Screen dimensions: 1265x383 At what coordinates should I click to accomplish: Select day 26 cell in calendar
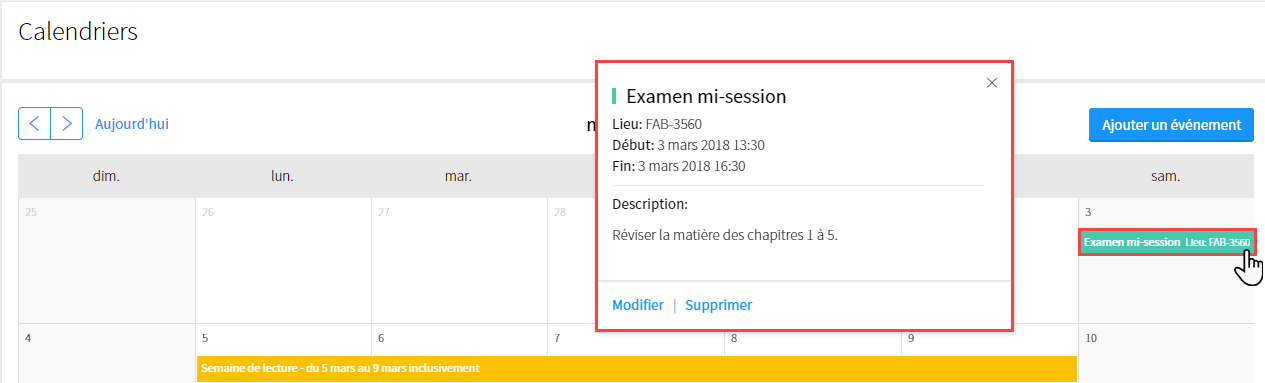coord(283,260)
